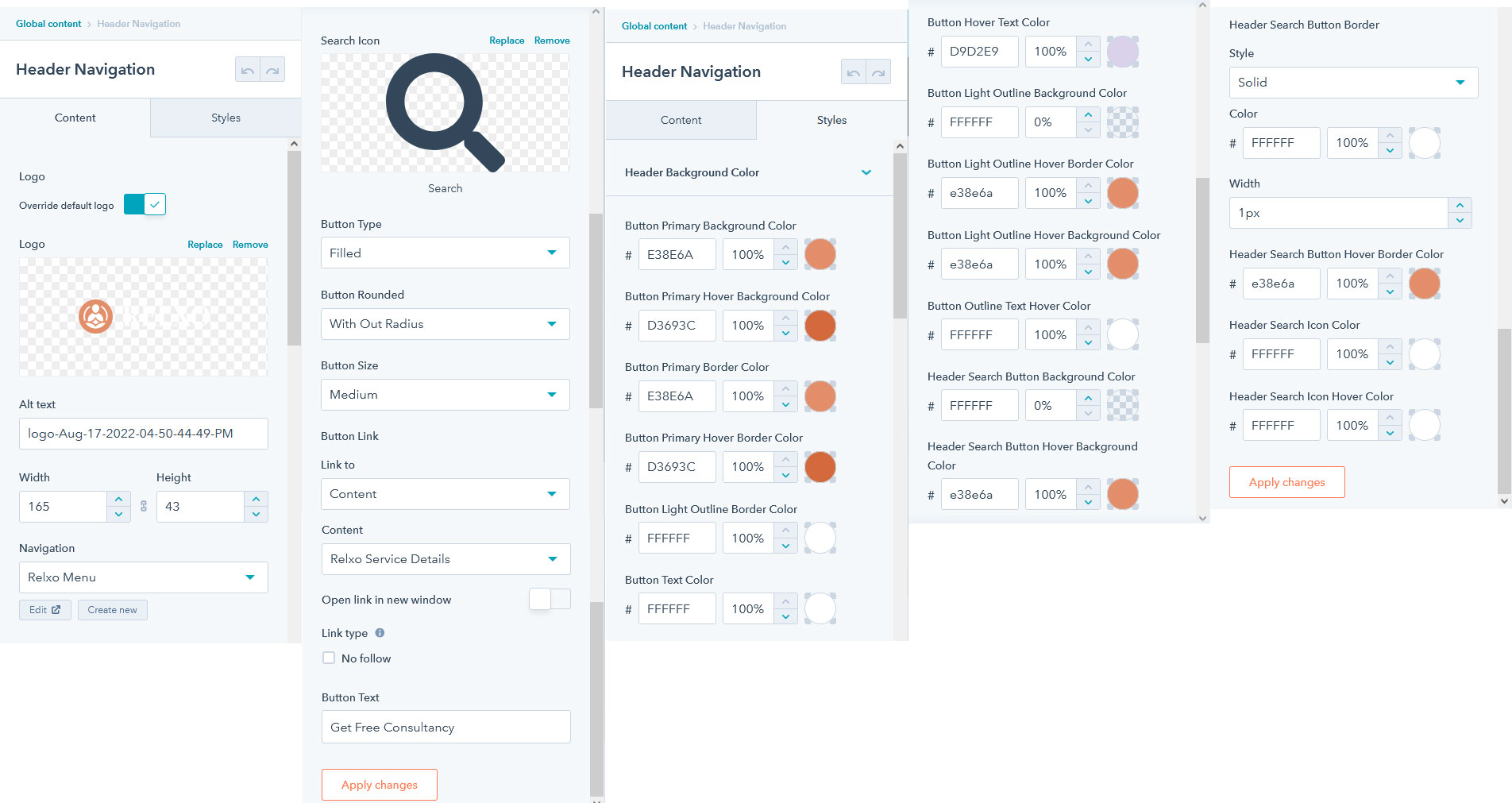Click Apply changes below Button Text
This screenshot has width=1512, height=803.
pos(380,785)
